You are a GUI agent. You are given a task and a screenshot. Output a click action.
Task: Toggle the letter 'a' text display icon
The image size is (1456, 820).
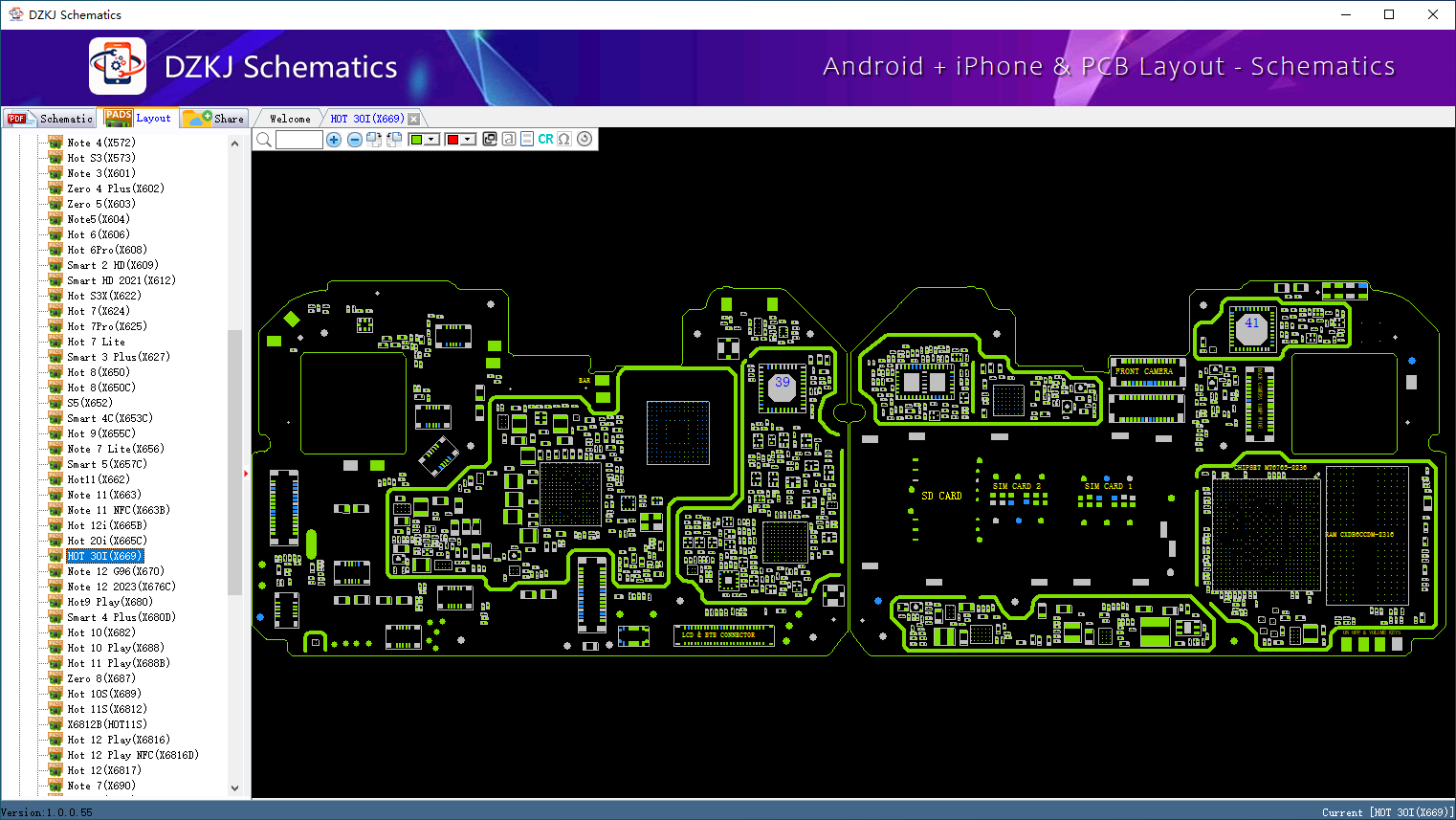[x=509, y=140]
